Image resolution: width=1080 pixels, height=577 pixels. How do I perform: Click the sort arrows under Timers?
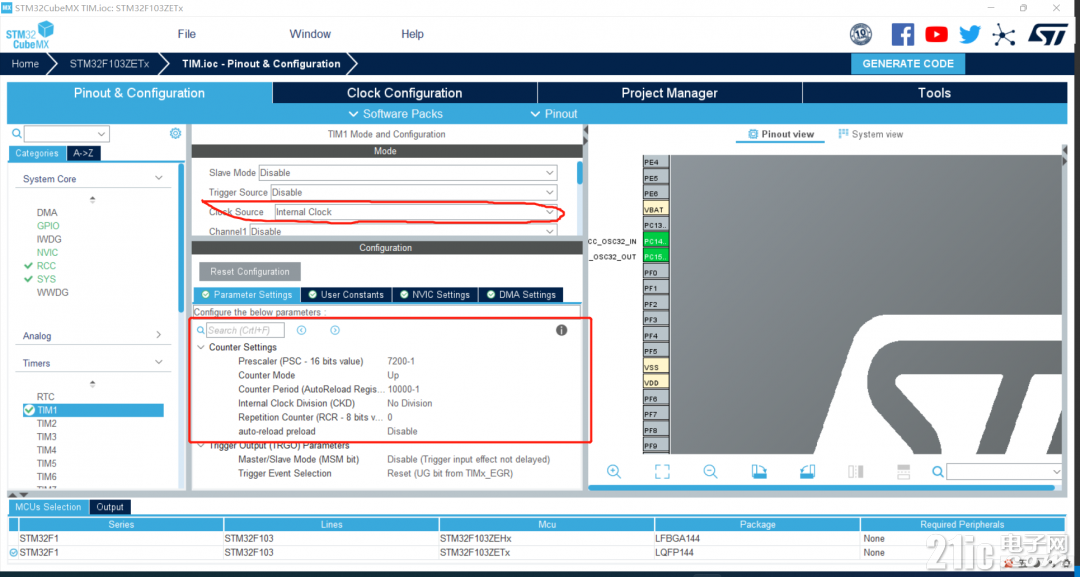[92, 384]
